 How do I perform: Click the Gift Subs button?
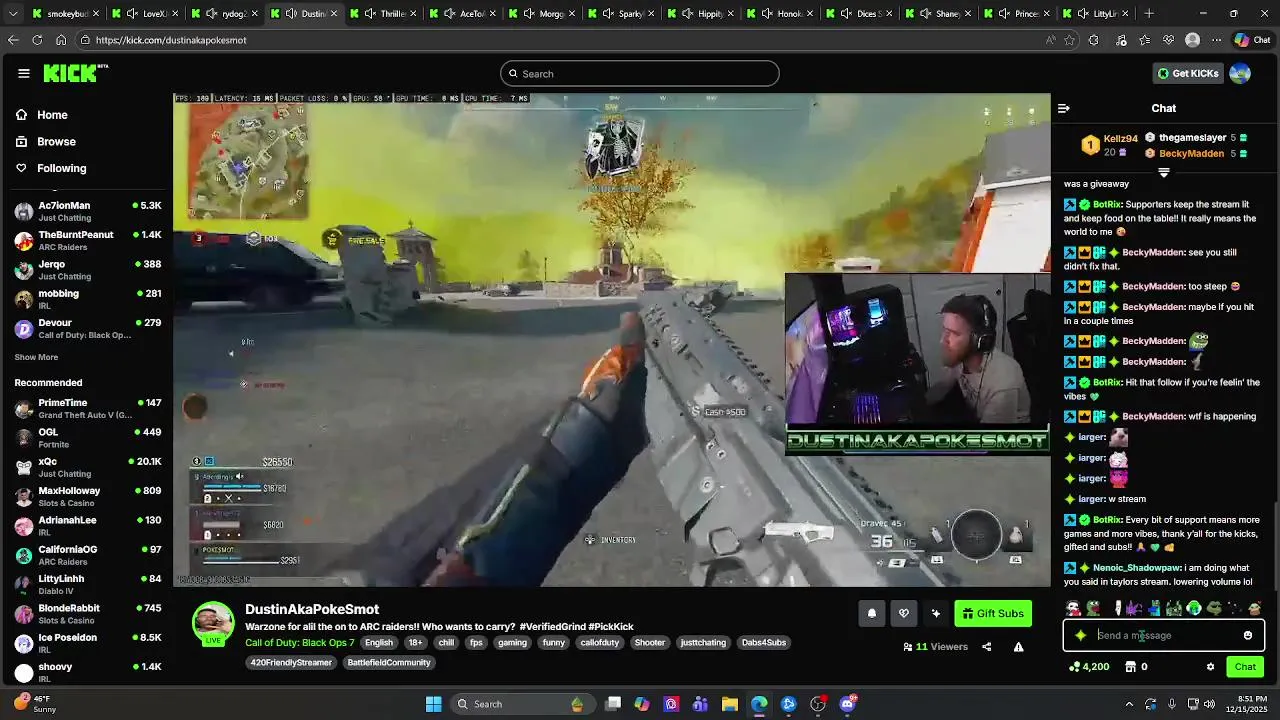(x=993, y=614)
